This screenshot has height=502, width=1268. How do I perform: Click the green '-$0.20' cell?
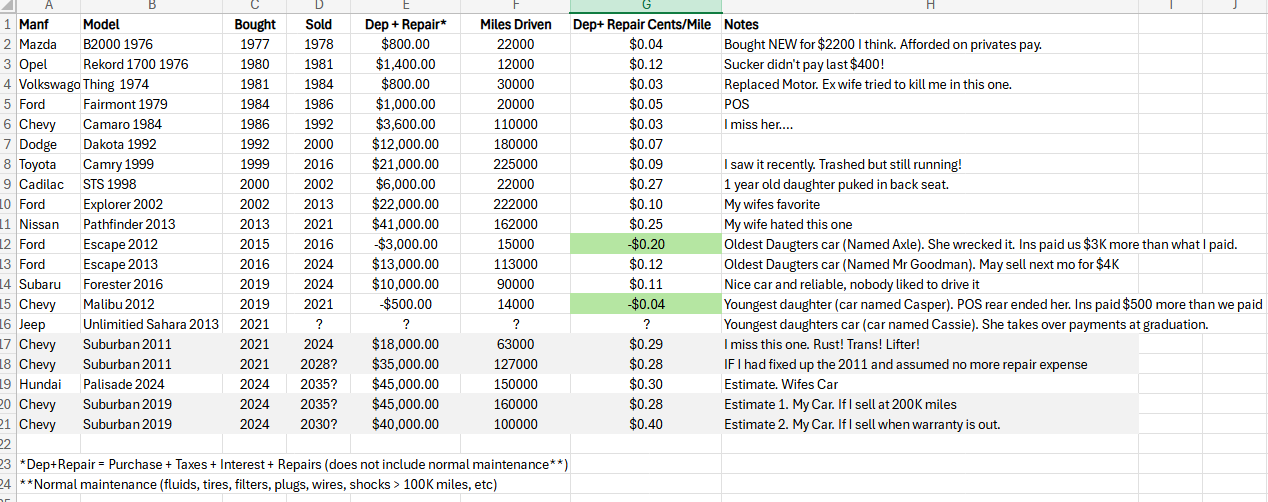point(646,244)
